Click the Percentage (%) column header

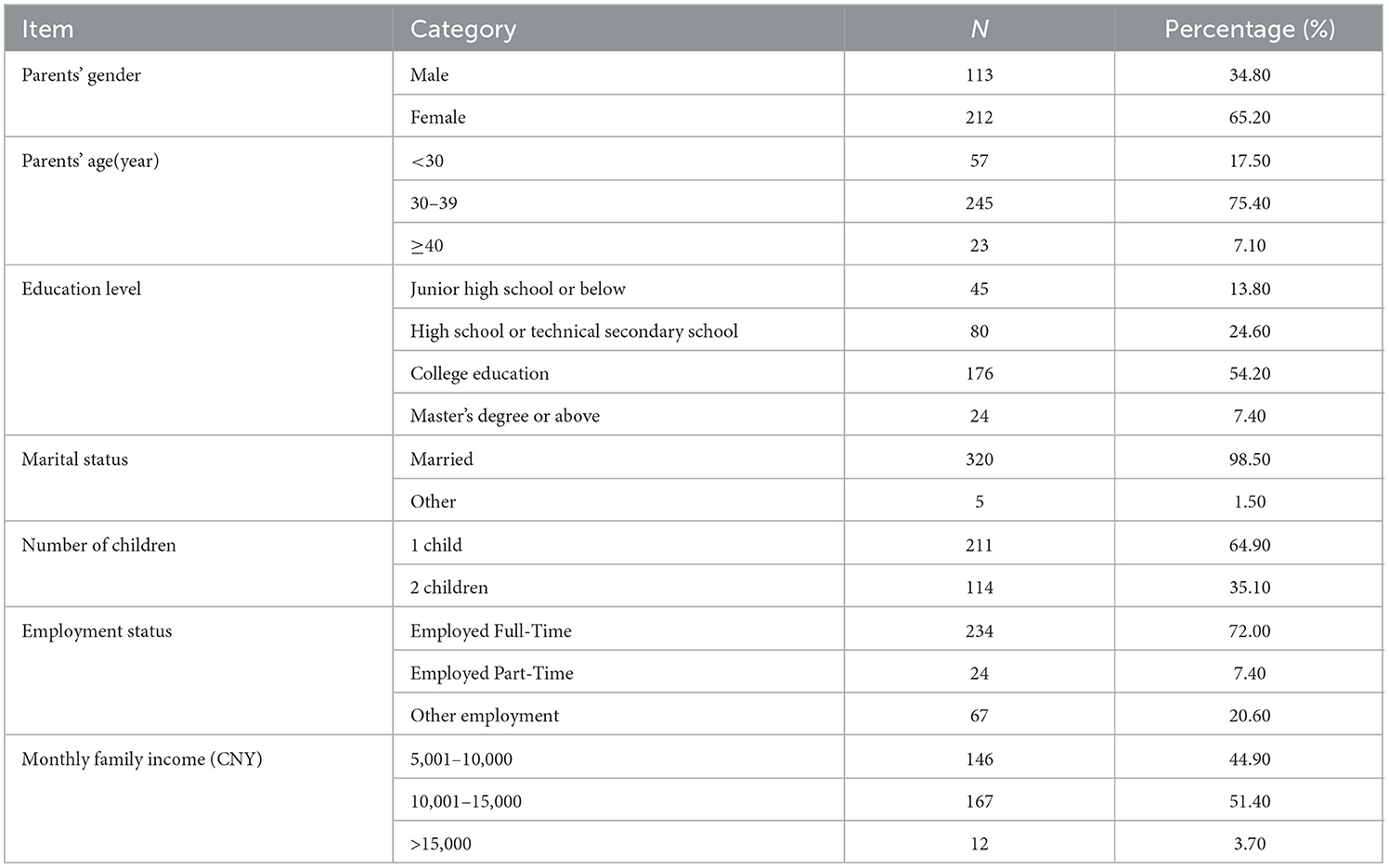click(x=1249, y=30)
